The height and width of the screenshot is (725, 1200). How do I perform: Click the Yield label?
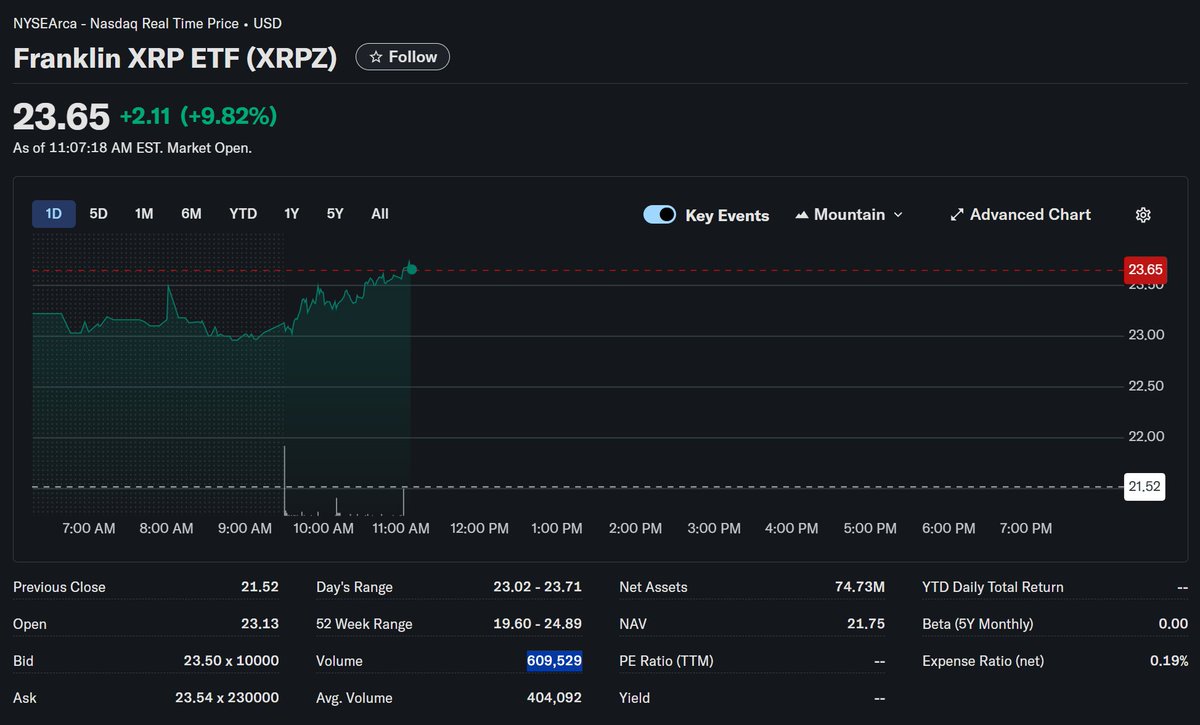tap(634, 698)
